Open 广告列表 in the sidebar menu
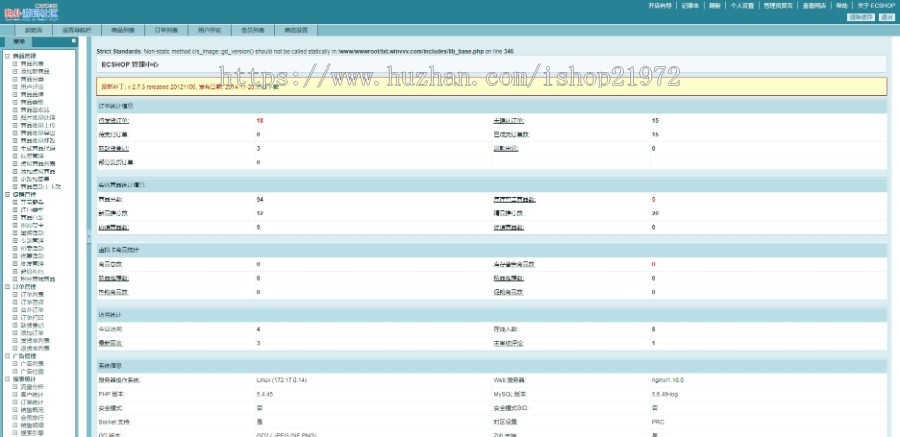 [32, 363]
